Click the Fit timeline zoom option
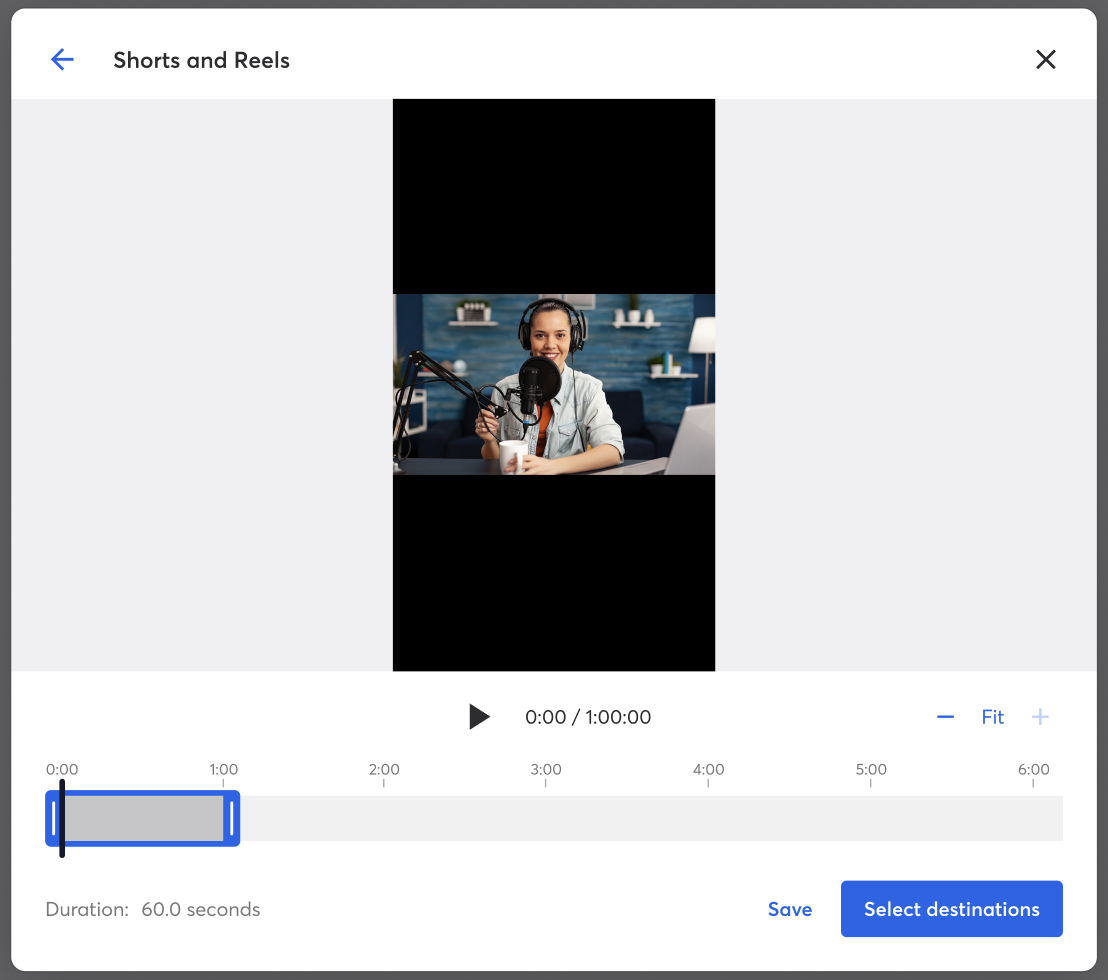 coord(992,717)
